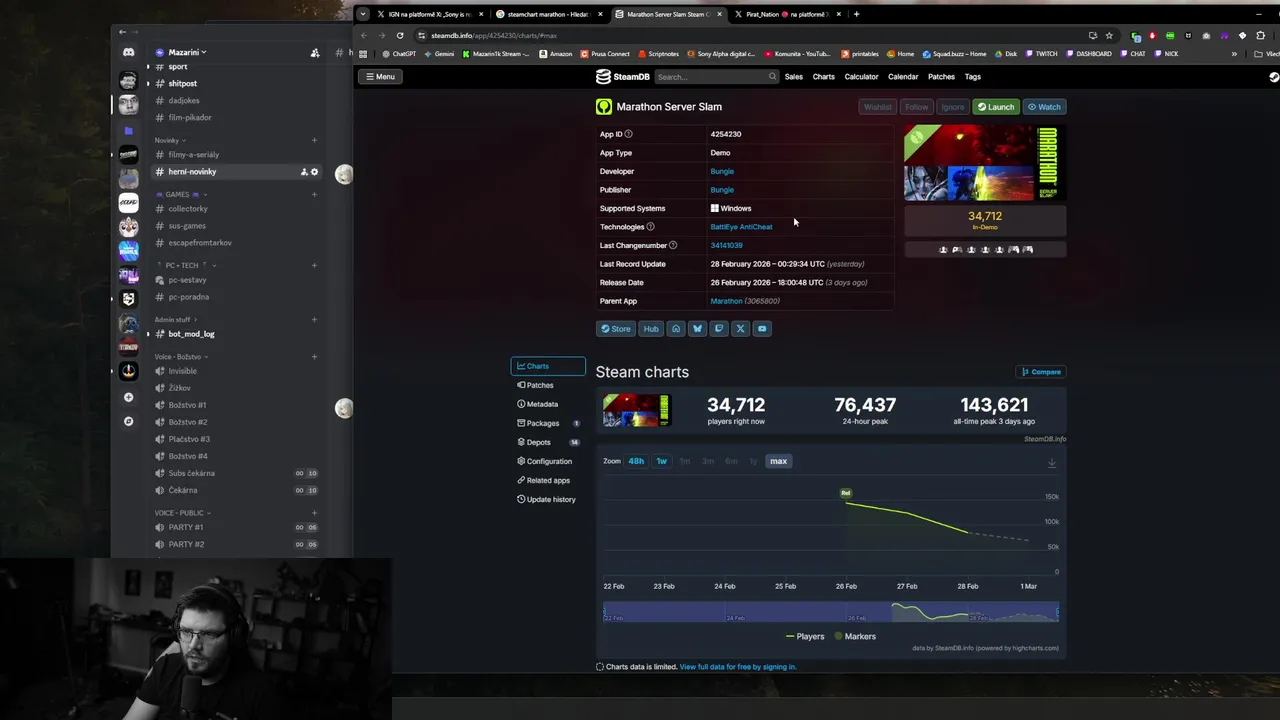Click the X social icon button
Screen dimensions: 1280x720
[x=740, y=328]
